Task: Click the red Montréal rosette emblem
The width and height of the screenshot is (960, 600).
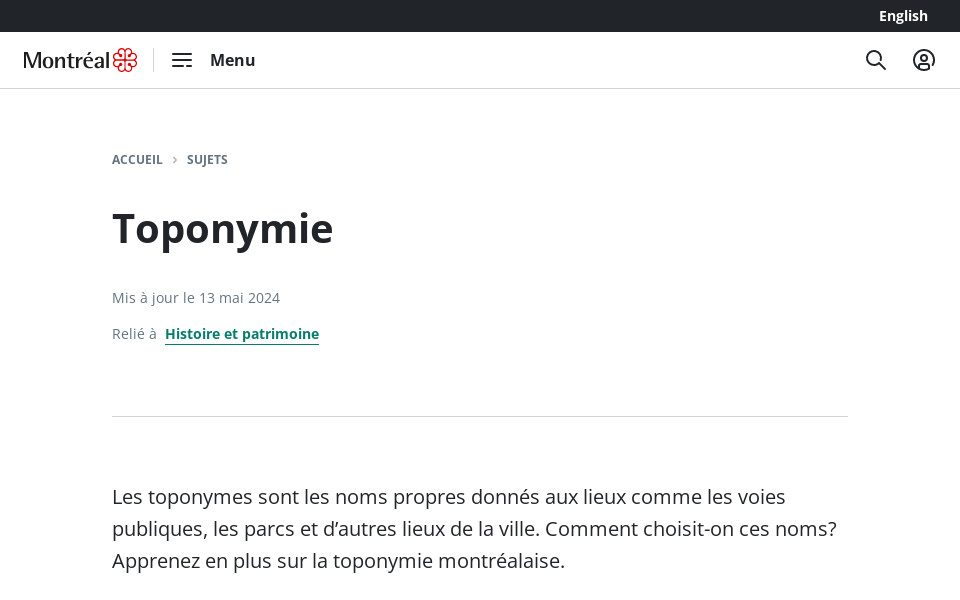Action: 125,60
